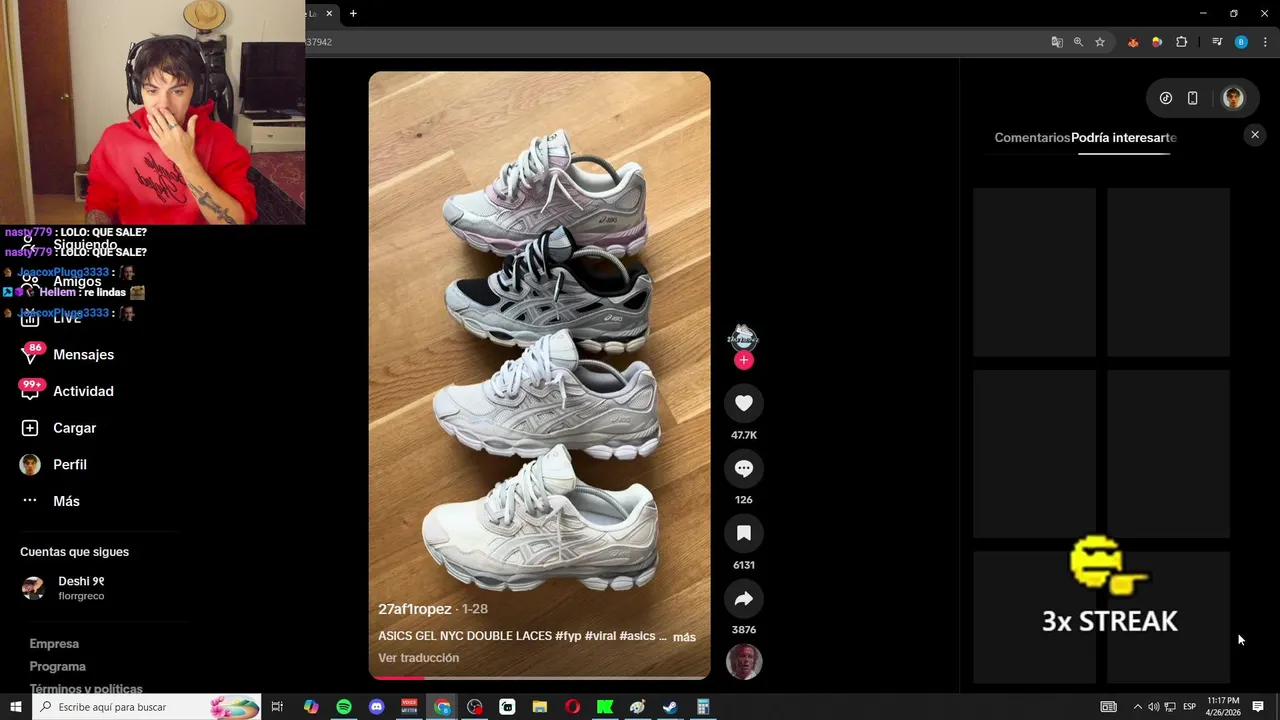Click Ver traducción under the caption
The image size is (1280, 720).
pyautogui.click(x=418, y=658)
